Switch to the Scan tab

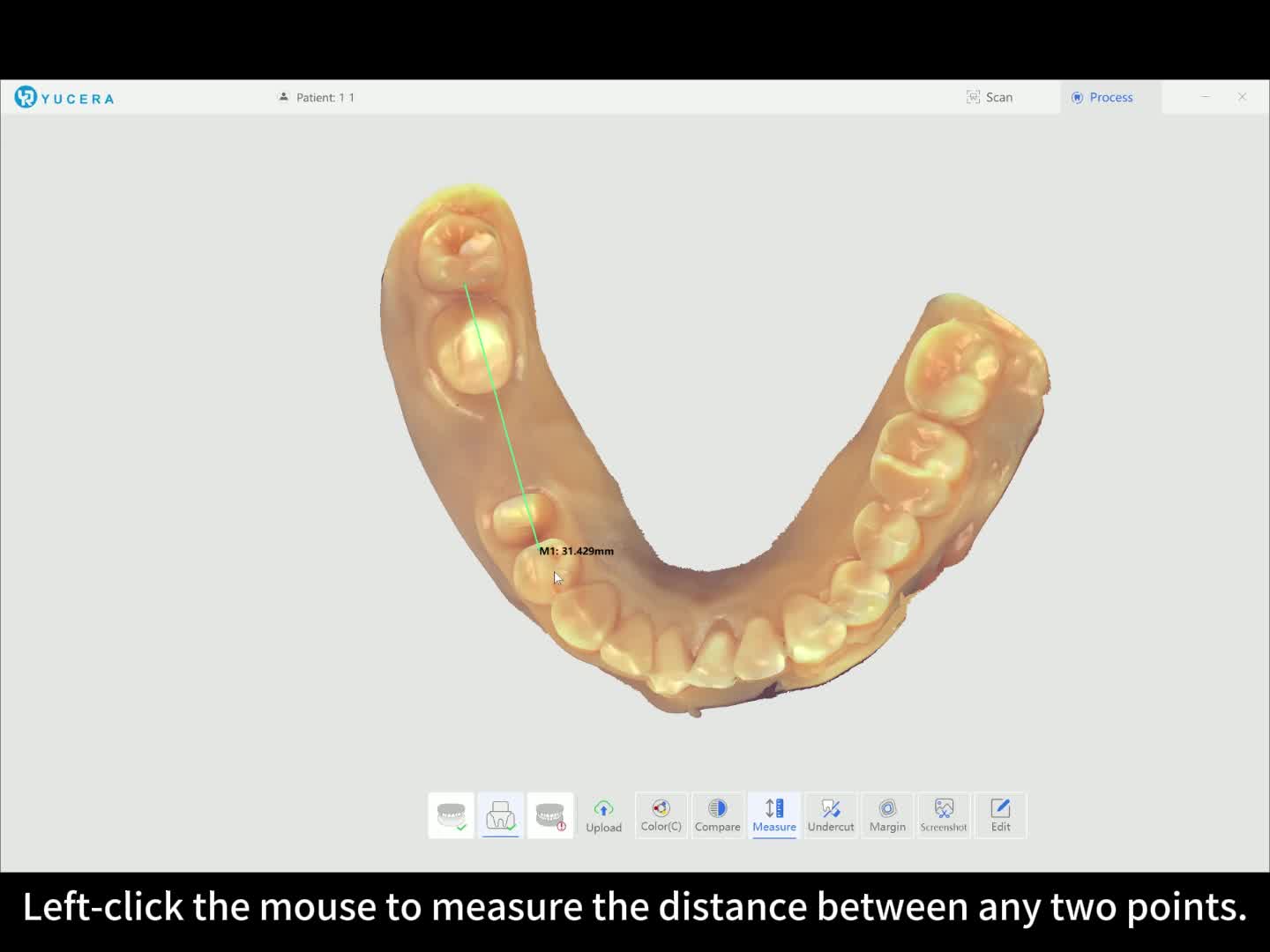990,97
